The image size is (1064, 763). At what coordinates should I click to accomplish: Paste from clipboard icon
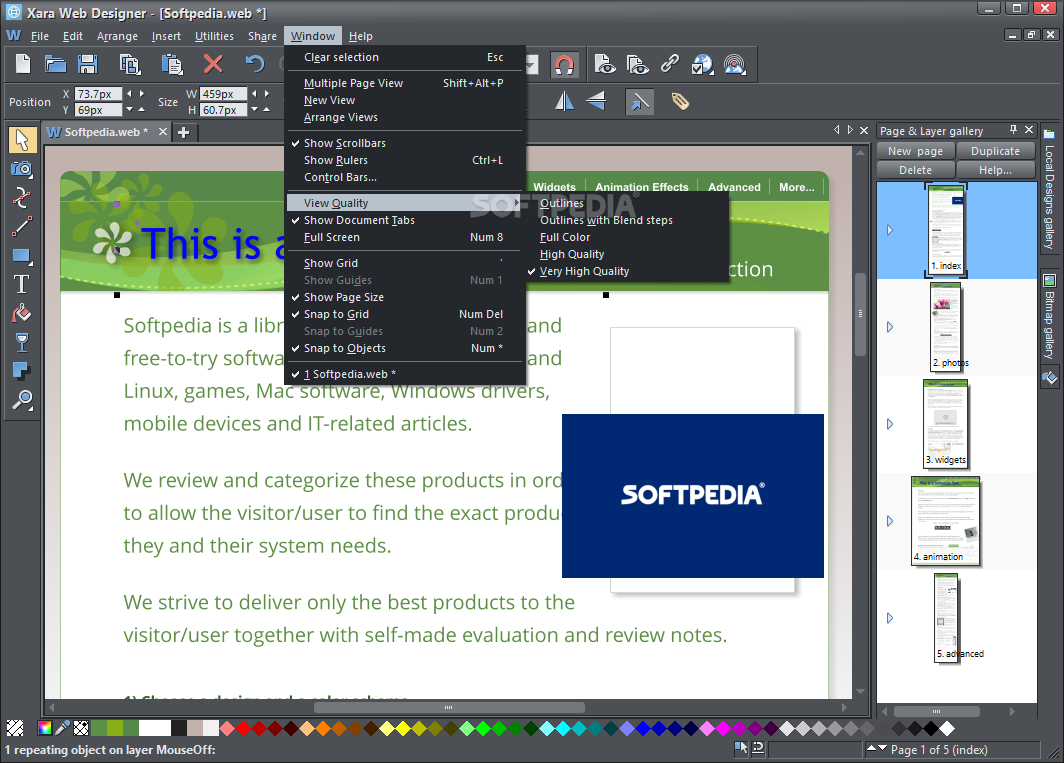[x=172, y=64]
